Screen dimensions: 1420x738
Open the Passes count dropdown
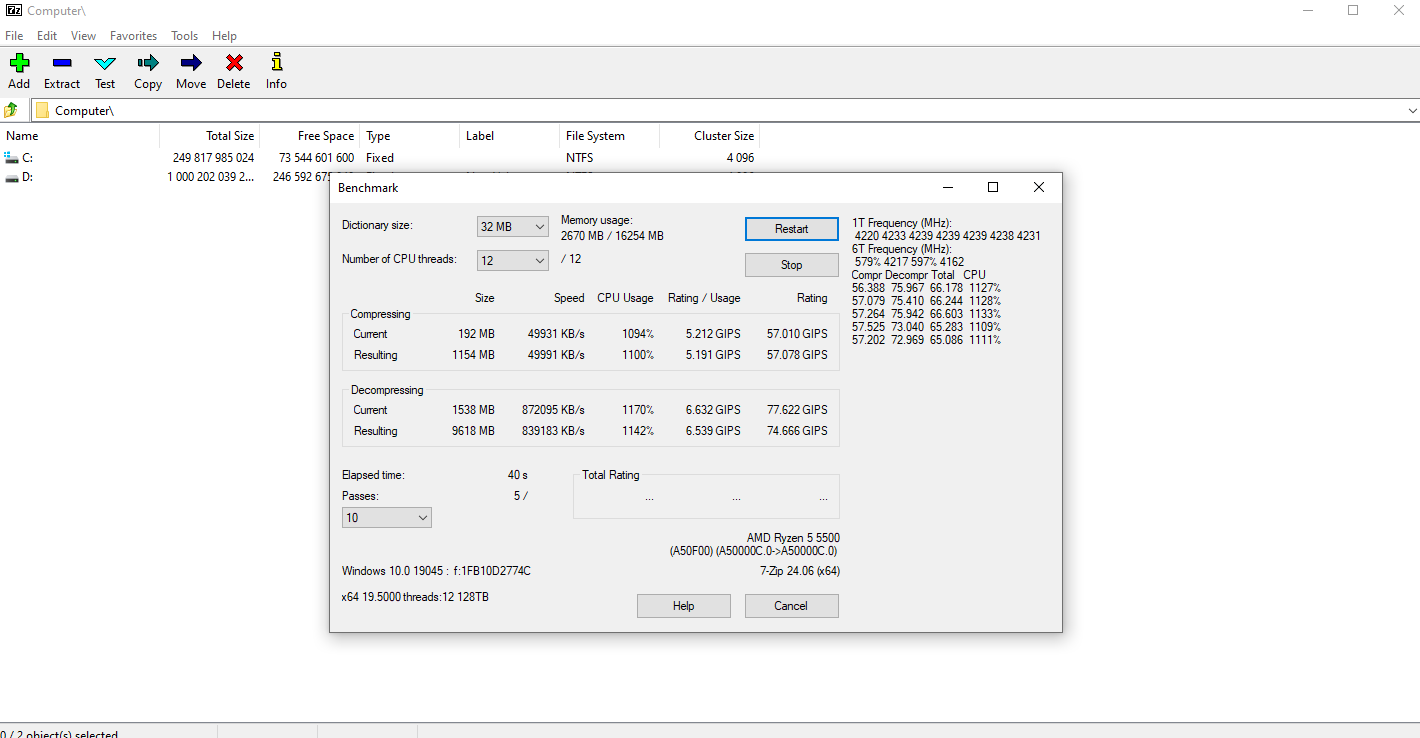(387, 518)
